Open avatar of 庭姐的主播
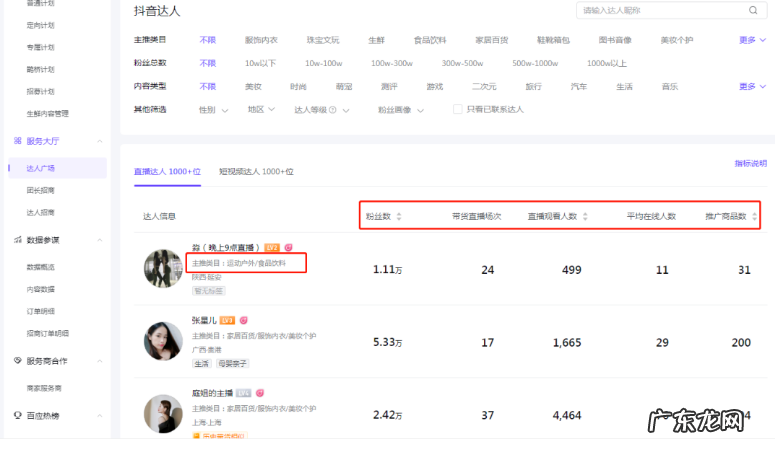The image size is (782, 450). (164, 414)
